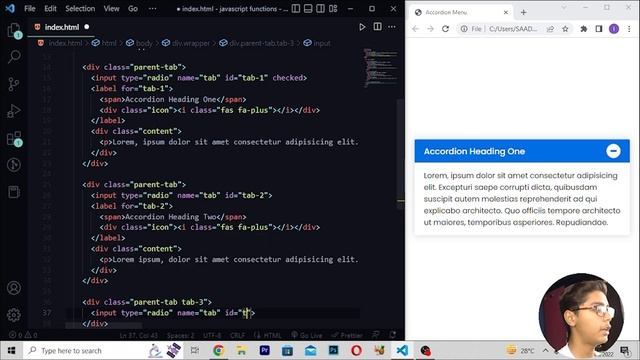Go back in Chrome

click(x=416, y=29)
